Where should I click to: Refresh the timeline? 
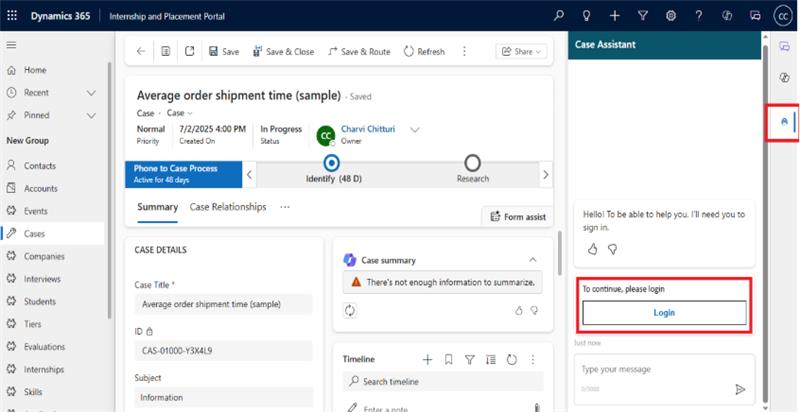(x=512, y=359)
